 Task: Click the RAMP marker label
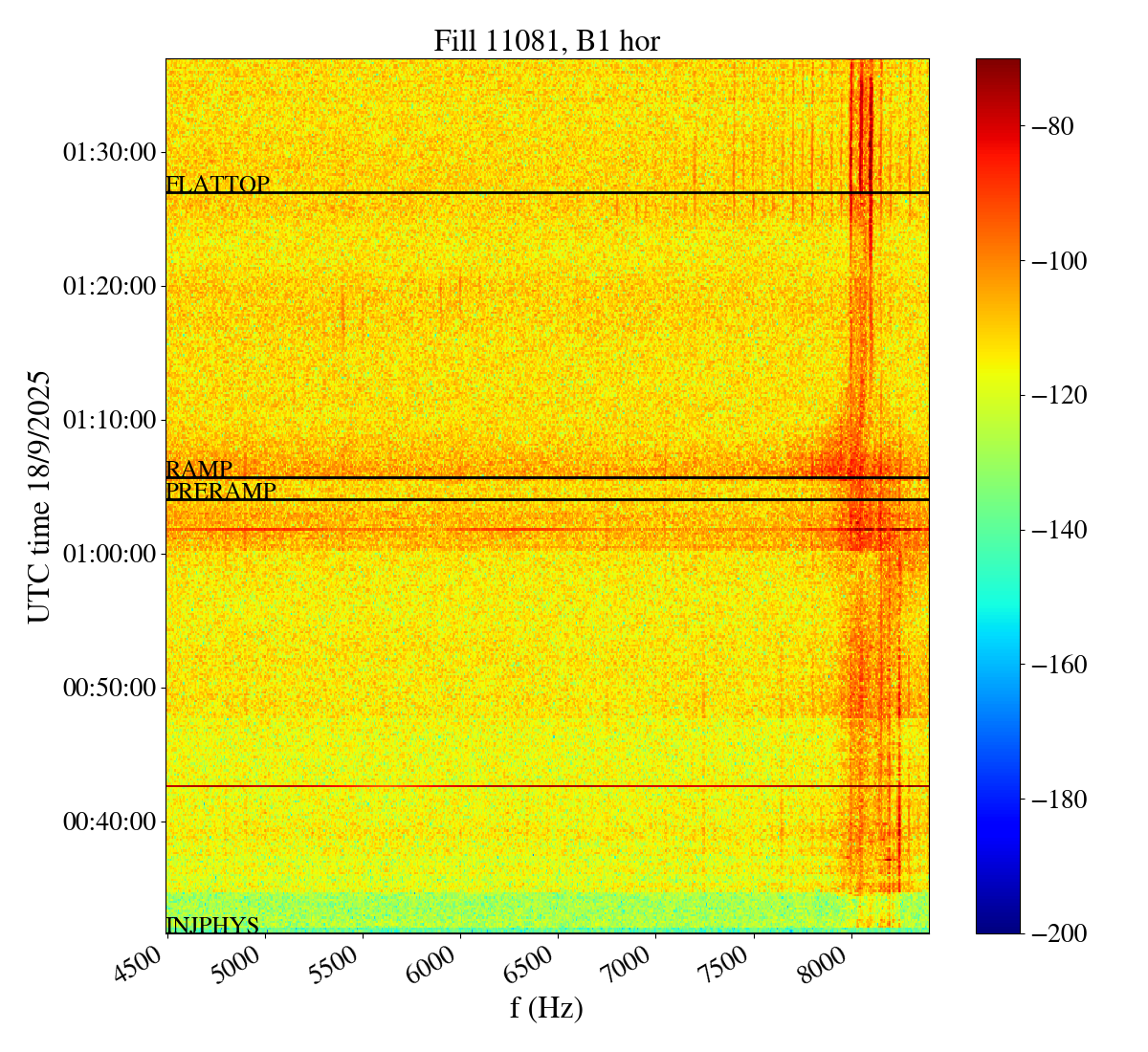point(199,469)
